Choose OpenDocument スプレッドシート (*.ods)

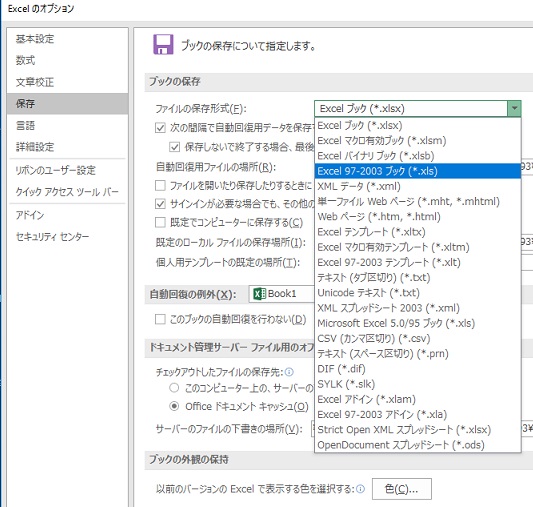[x=418, y=445]
